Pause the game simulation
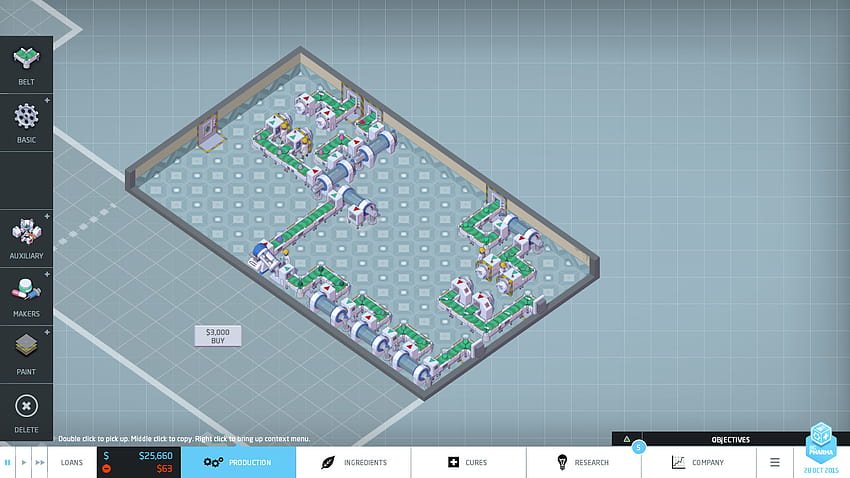The width and height of the screenshot is (850, 478). click(8, 462)
